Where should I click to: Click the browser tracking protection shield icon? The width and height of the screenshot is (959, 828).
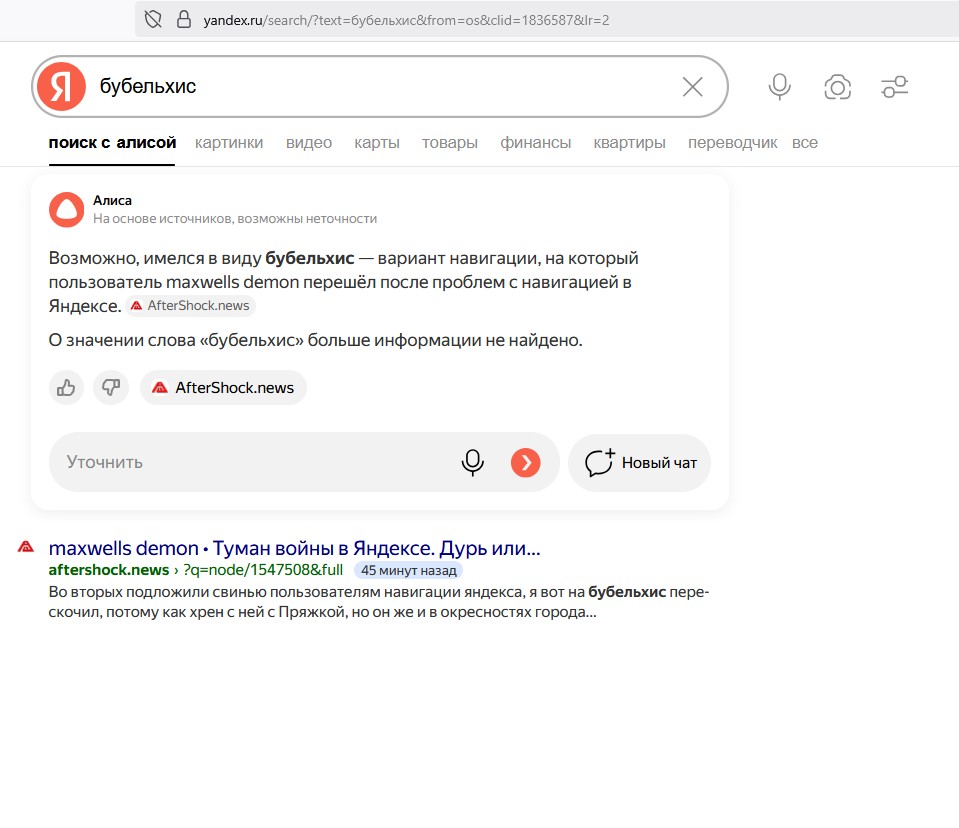coord(153,19)
